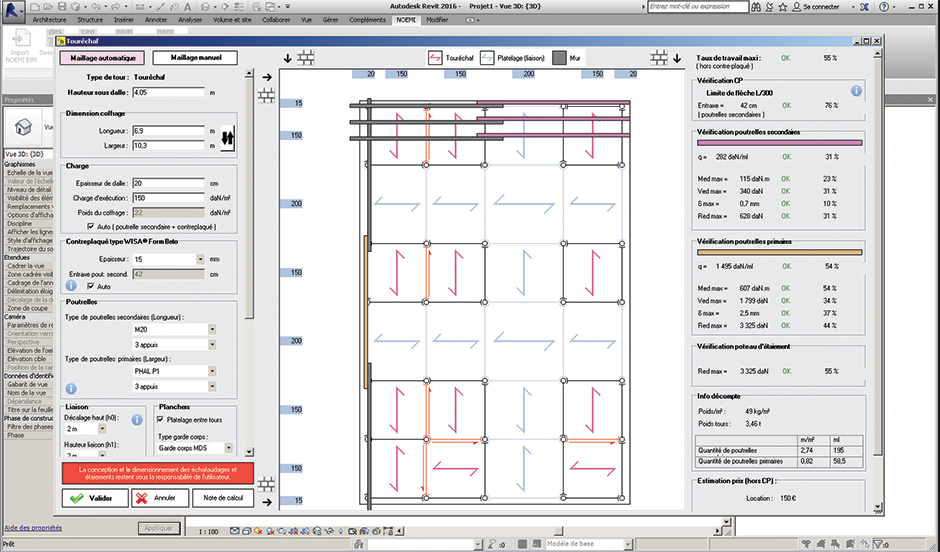Click the Annuler button
Image resolution: width=940 pixels, height=552 pixels.
[159, 498]
